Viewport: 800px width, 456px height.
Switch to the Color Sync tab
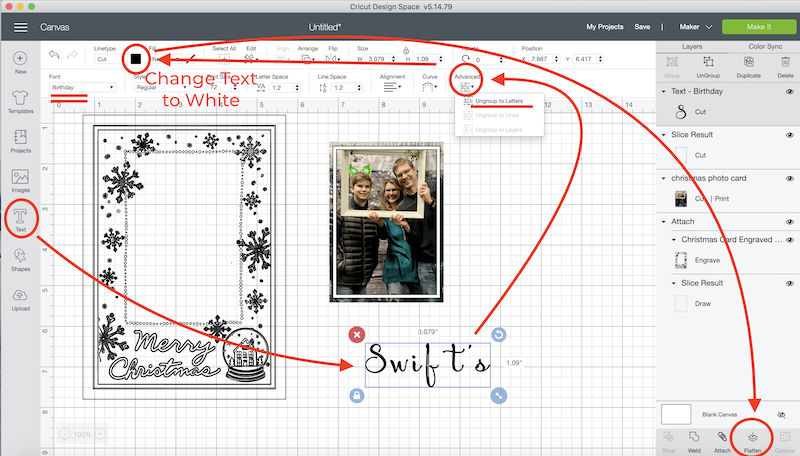coord(765,46)
